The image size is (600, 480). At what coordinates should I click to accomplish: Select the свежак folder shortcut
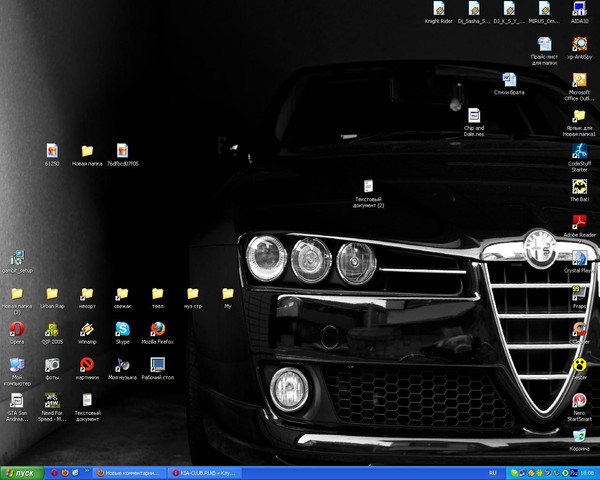click(122, 294)
